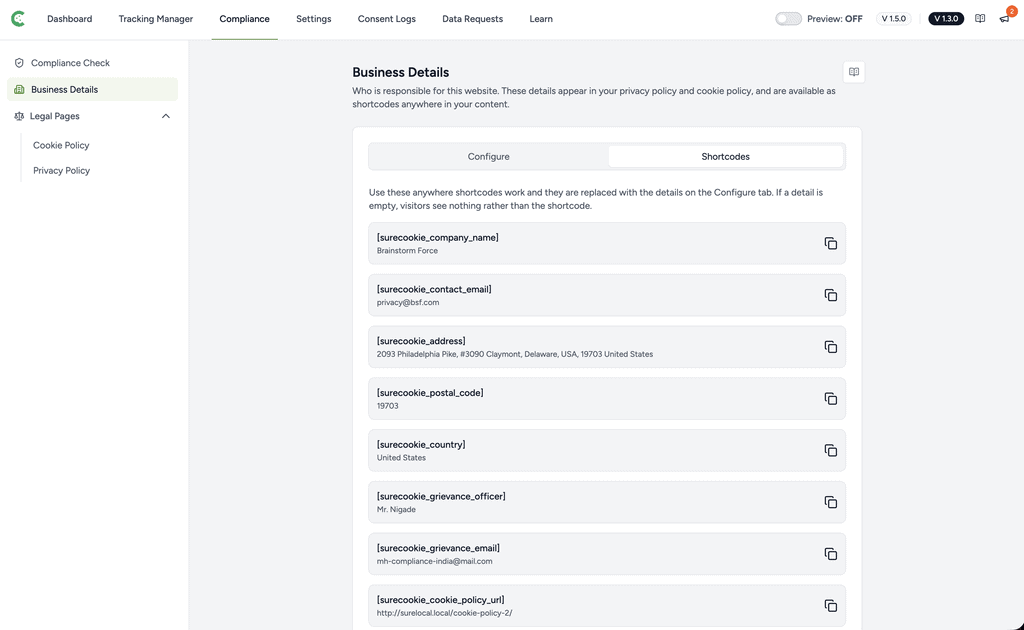Click the [surecookie_grievance_email] shortcode text
This screenshot has height=630, width=1024.
pyautogui.click(x=438, y=548)
